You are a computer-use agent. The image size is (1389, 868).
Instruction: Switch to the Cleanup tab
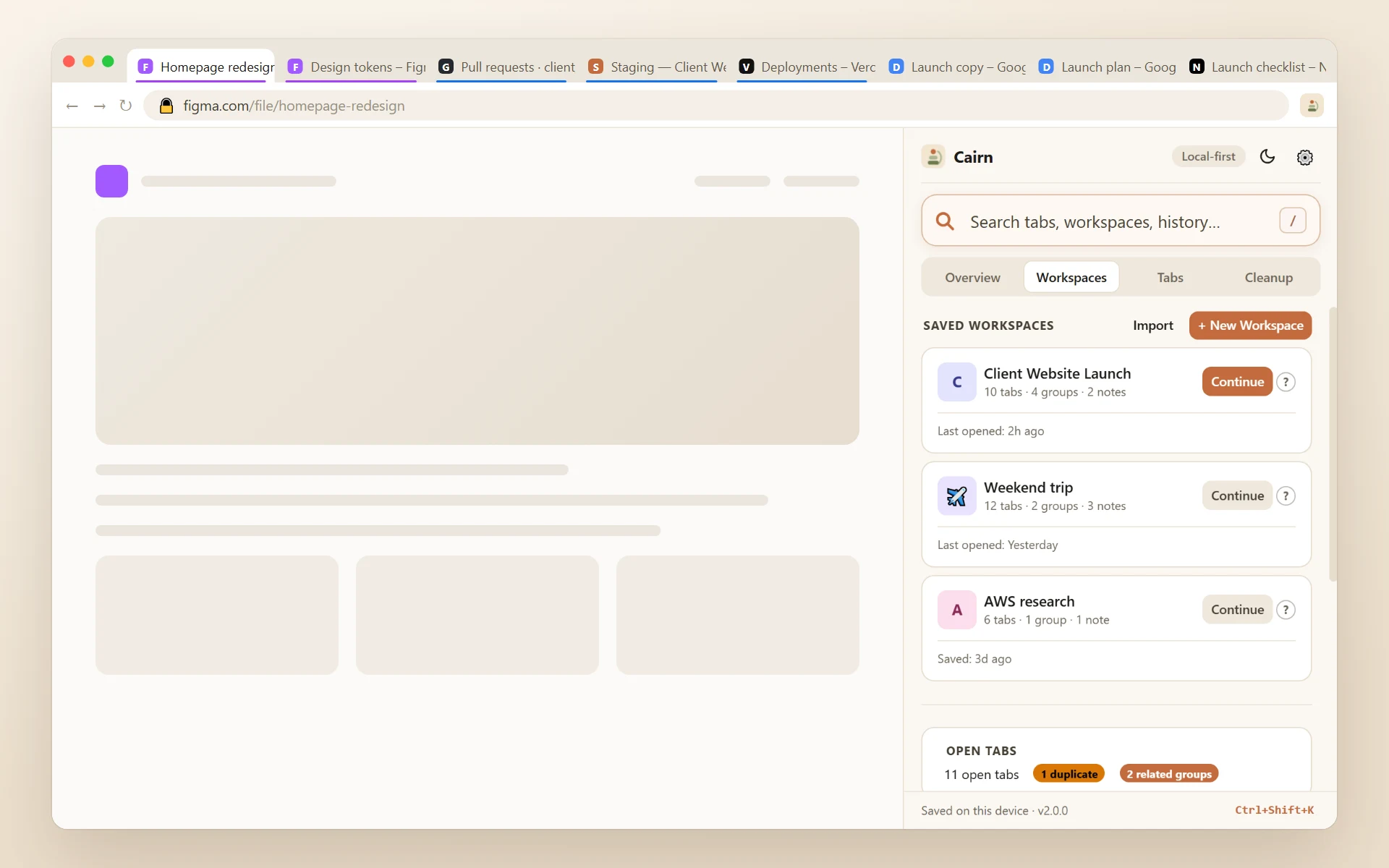1268,278
